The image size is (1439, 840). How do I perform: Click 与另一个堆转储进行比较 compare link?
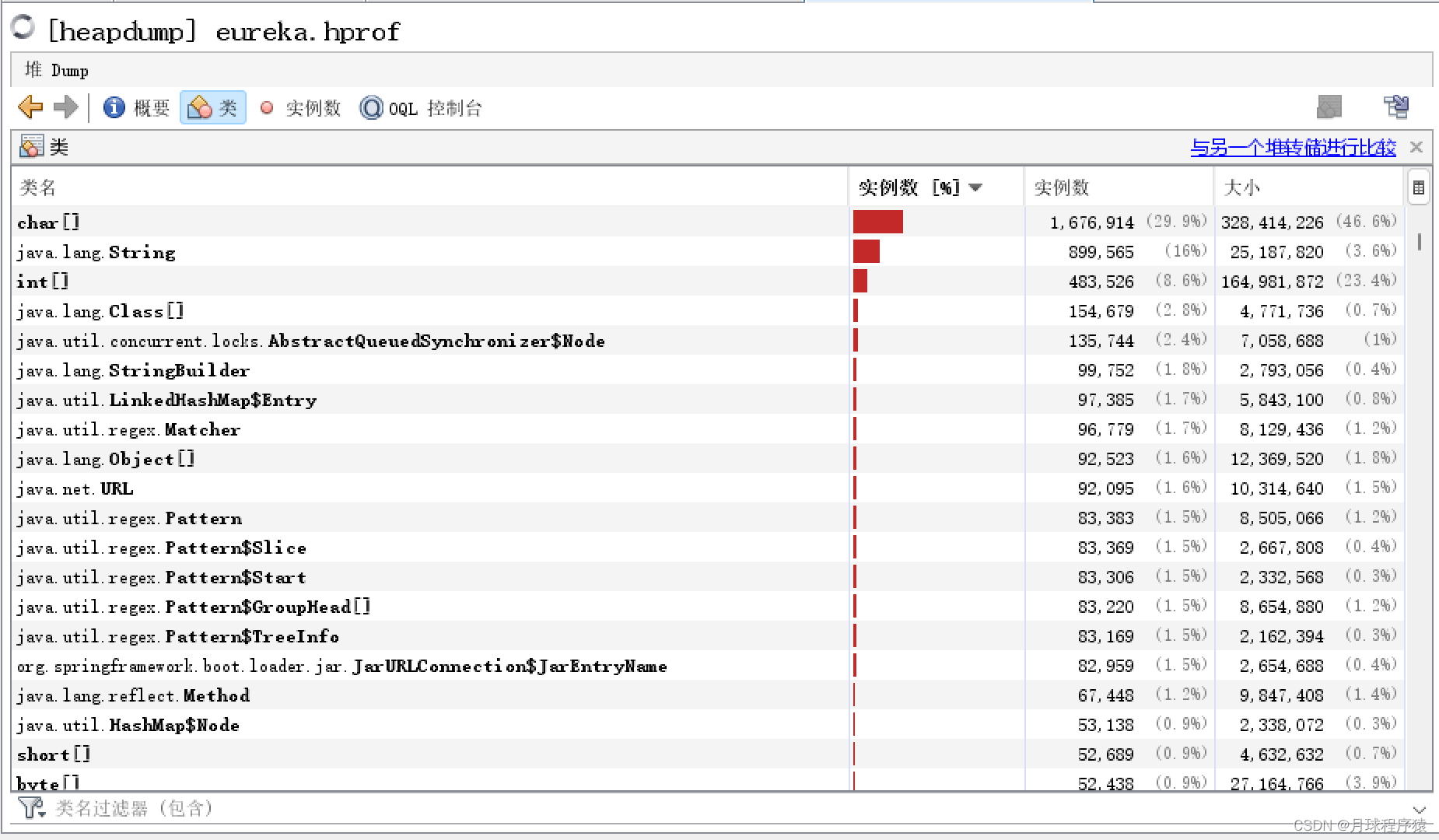point(1293,147)
